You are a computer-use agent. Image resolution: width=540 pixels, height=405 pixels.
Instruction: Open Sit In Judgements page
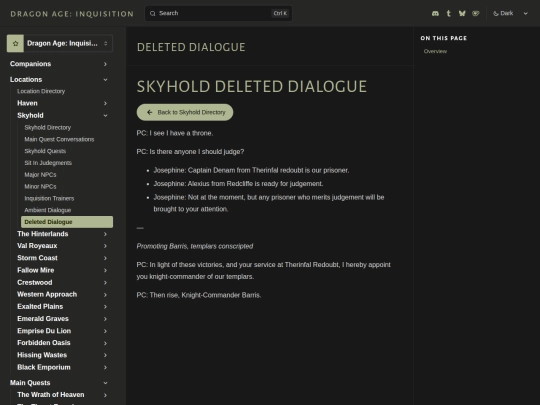[x=48, y=163]
